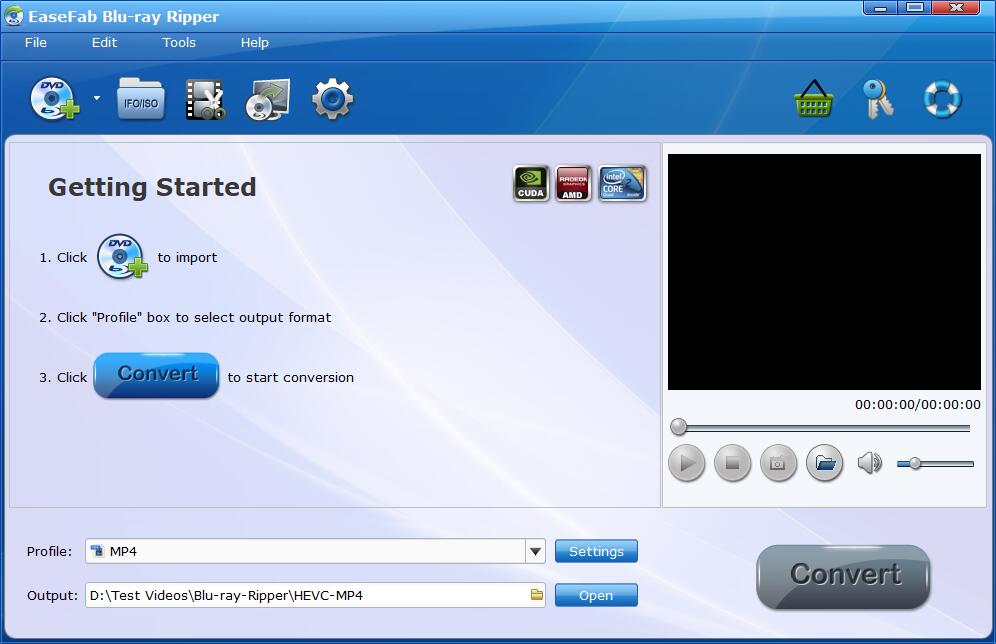Click the 00:00:00/00:00:00 time display
This screenshot has width=996, height=644.
pyautogui.click(x=917, y=405)
